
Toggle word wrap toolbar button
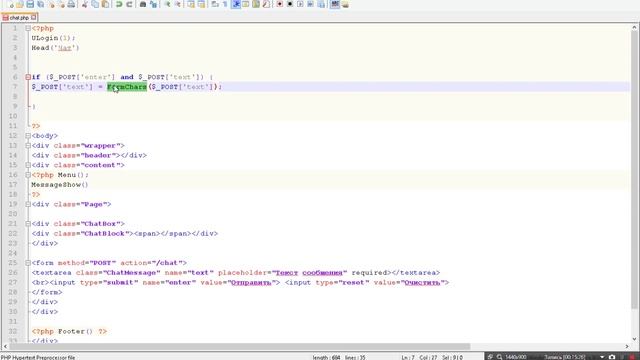[215, 4]
